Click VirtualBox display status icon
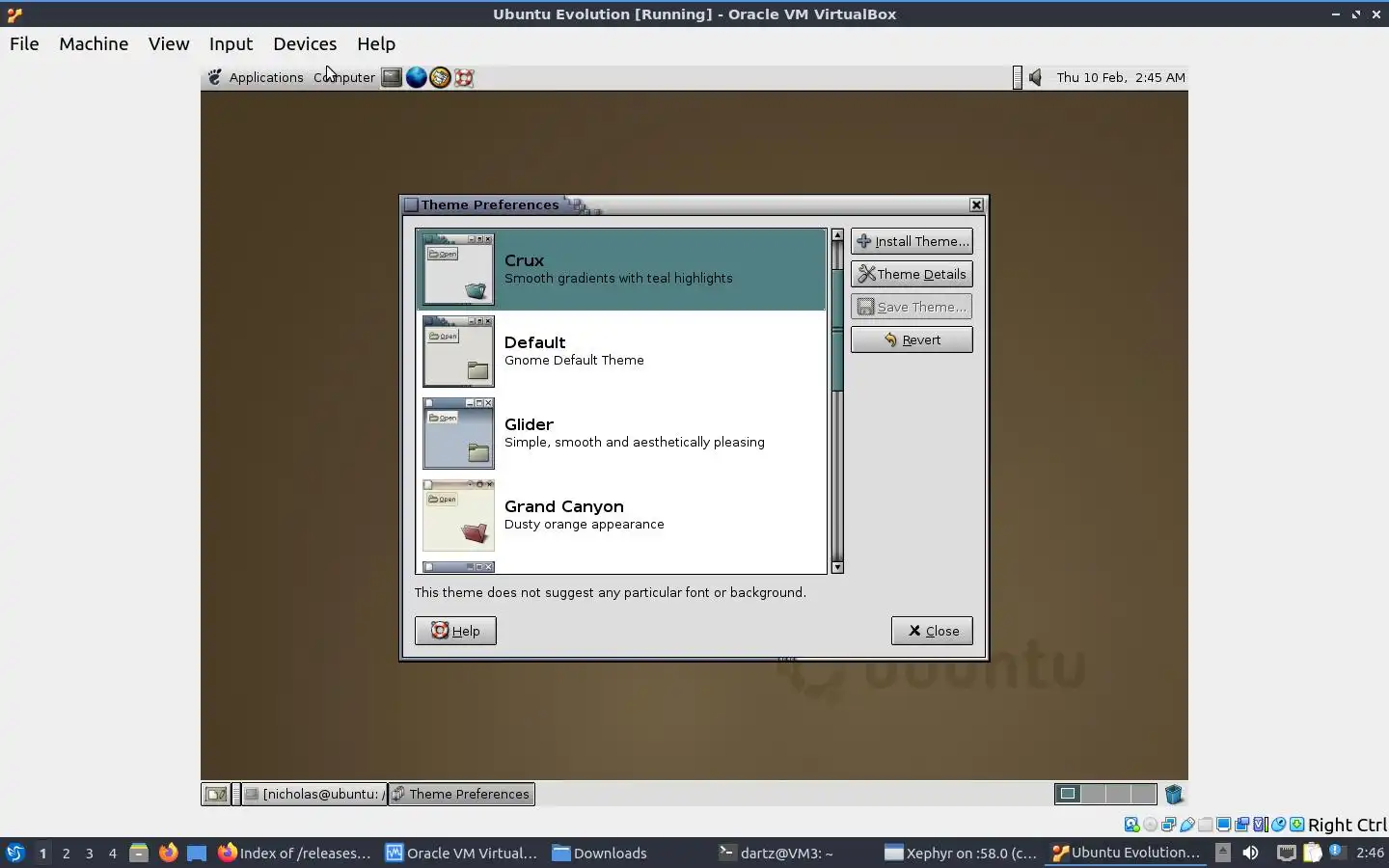 (1223, 825)
